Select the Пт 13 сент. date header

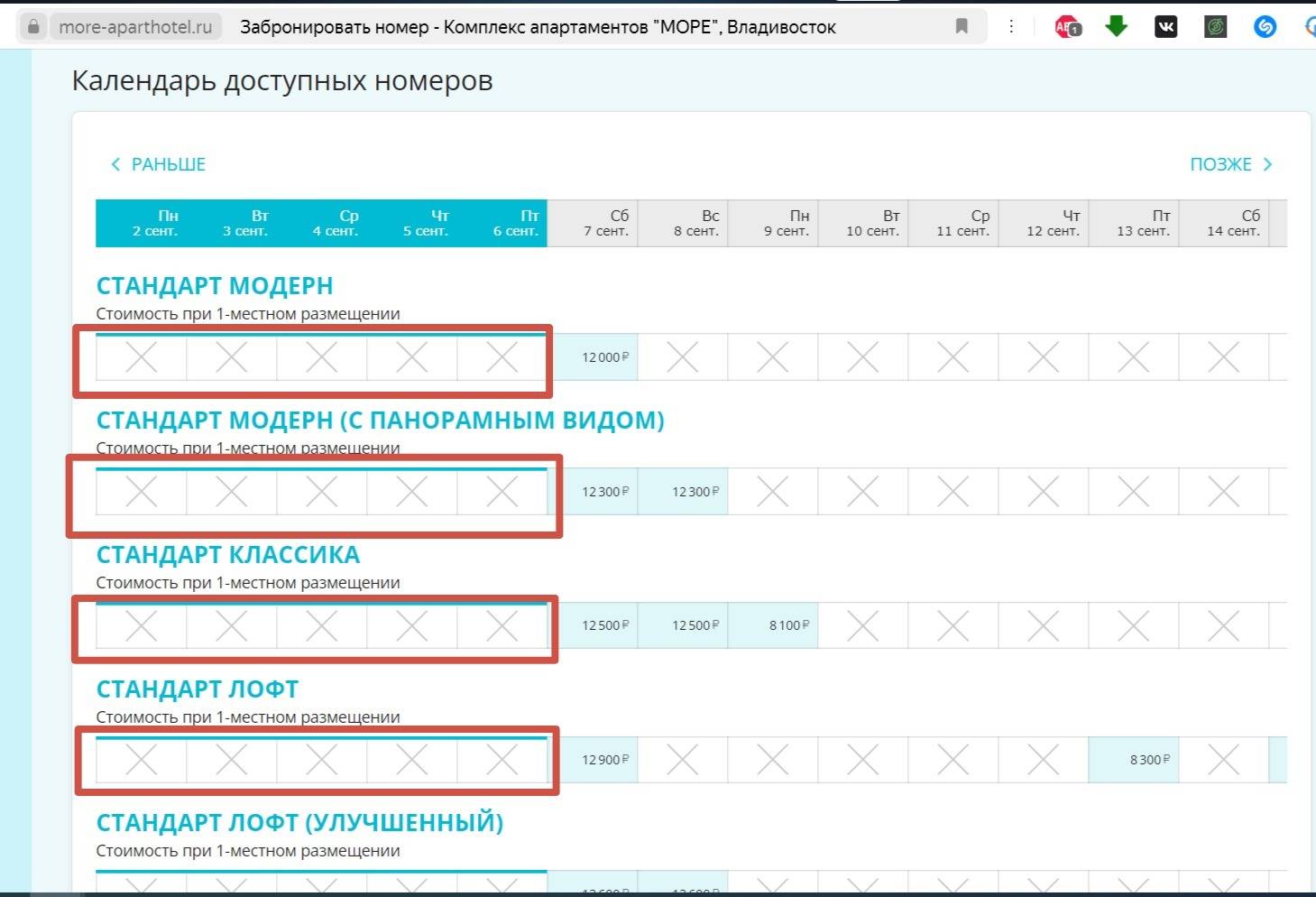[x=1134, y=223]
